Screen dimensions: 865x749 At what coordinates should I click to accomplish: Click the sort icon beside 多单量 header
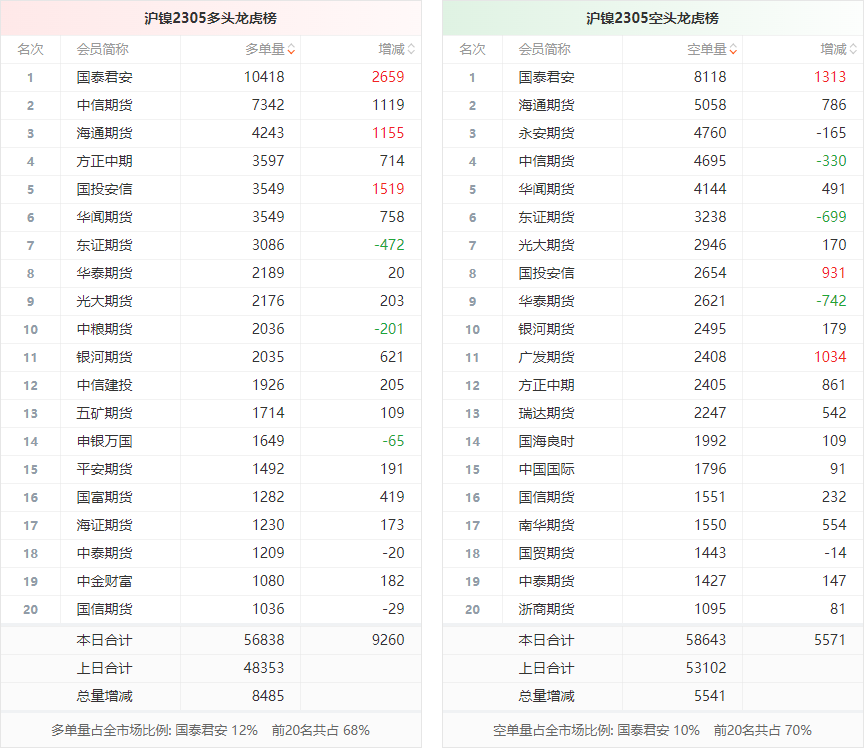(291, 49)
